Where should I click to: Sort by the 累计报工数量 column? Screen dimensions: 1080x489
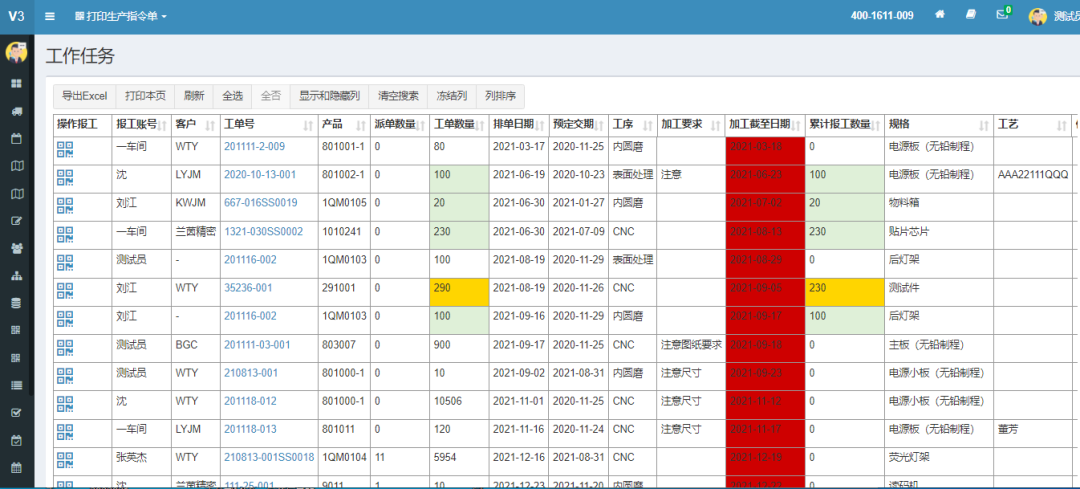click(844, 124)
